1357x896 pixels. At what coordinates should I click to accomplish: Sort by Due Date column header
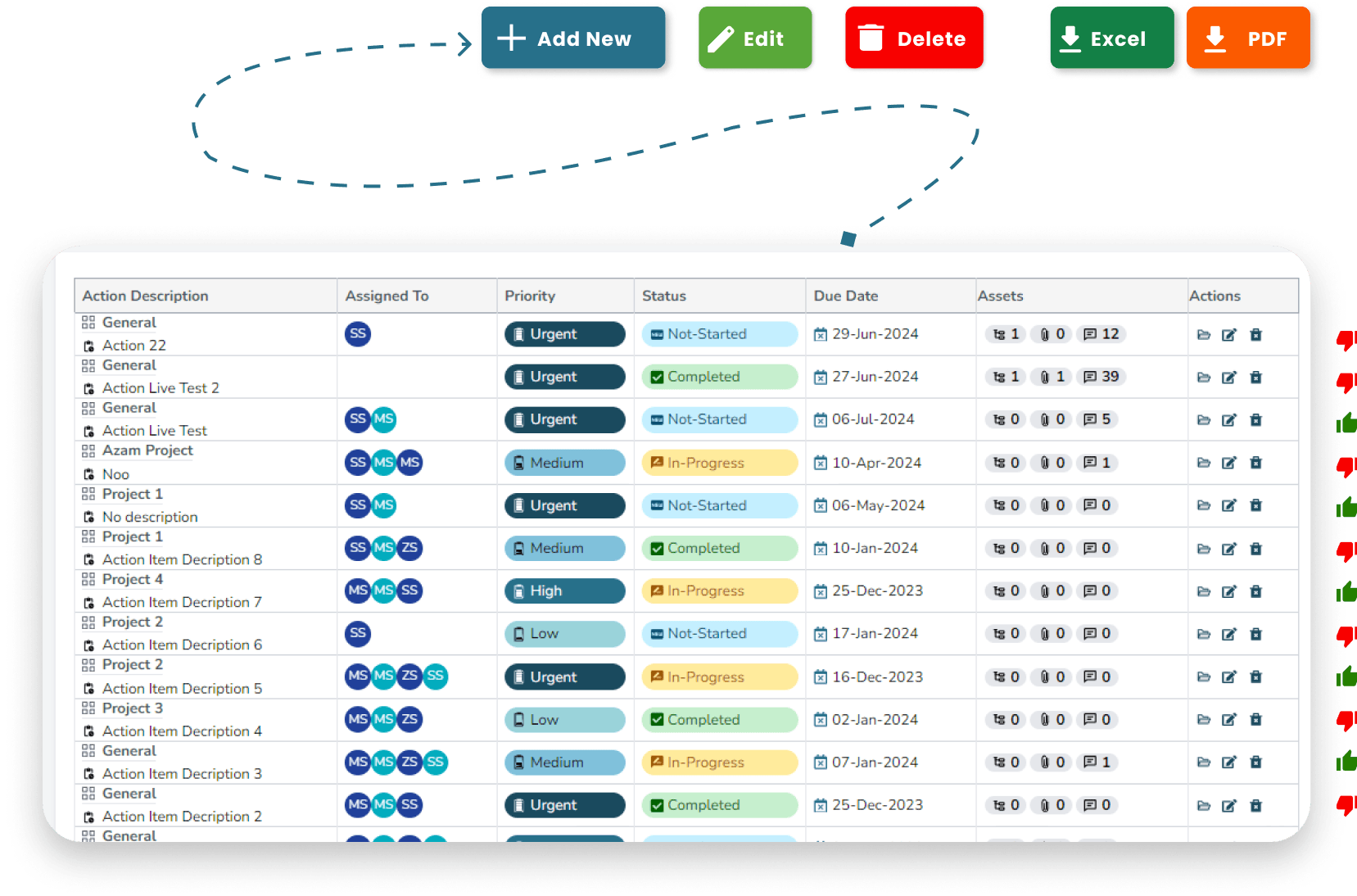click(845, 296)
